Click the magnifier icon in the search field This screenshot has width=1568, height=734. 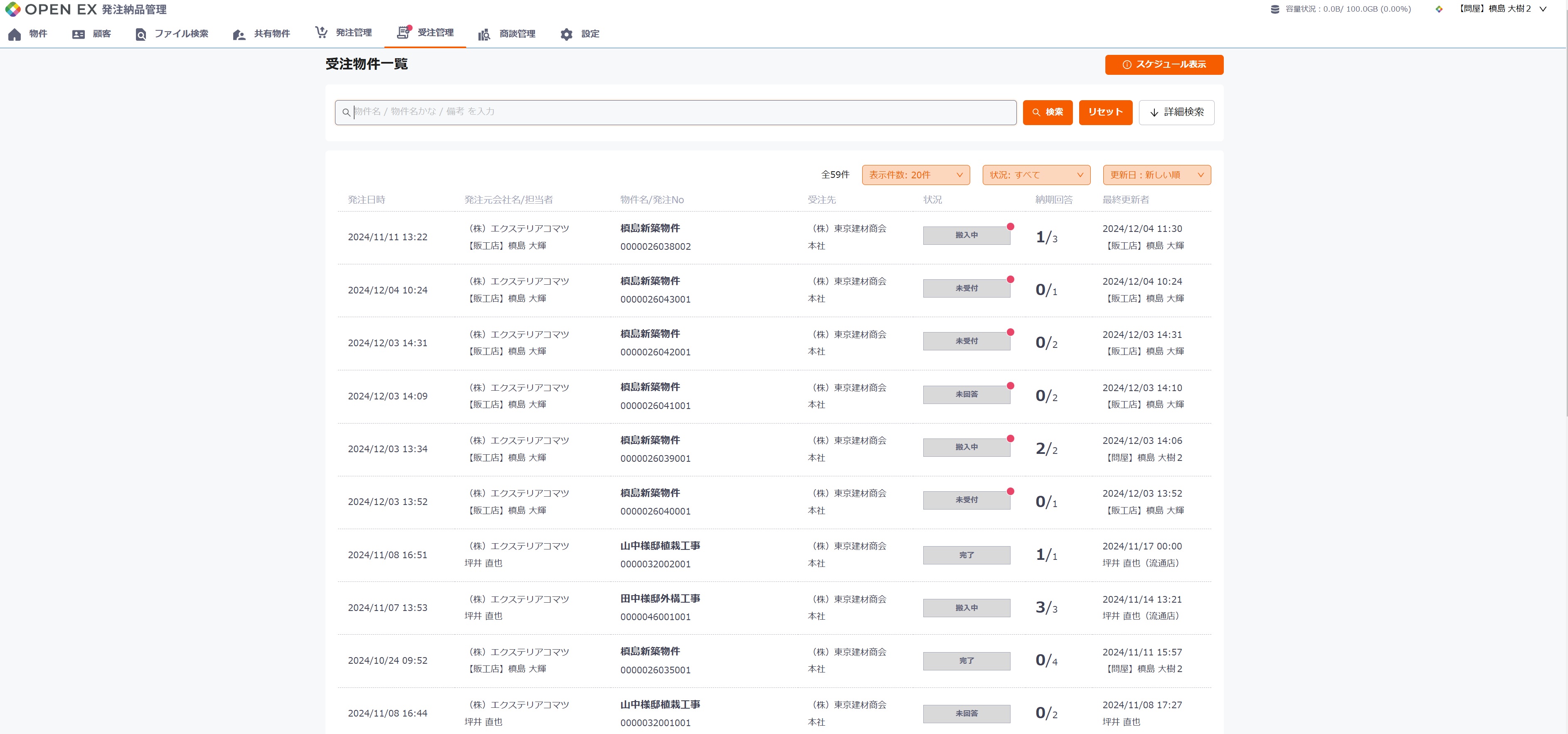click(346, 113)
